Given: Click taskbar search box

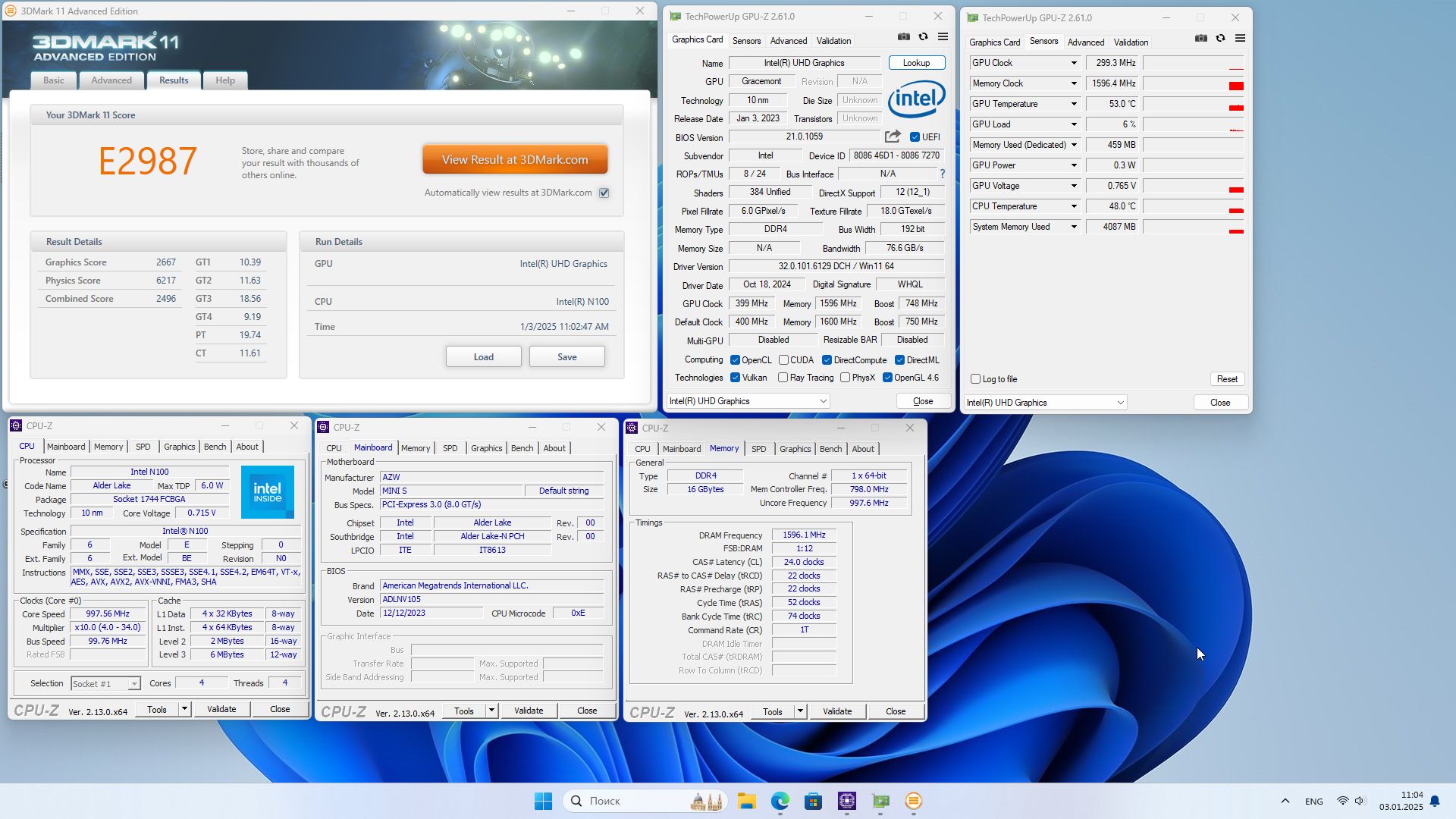Looking at the screenshot, I should click(x=646, y=801).
